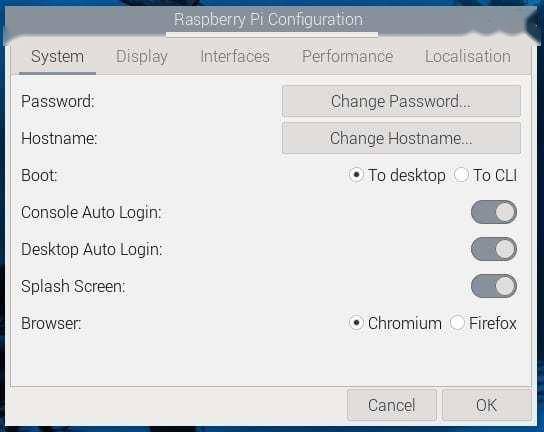This screenshot has width=544, height=432.
Task: Select the To desktop boot option
Action: (397, 175)
